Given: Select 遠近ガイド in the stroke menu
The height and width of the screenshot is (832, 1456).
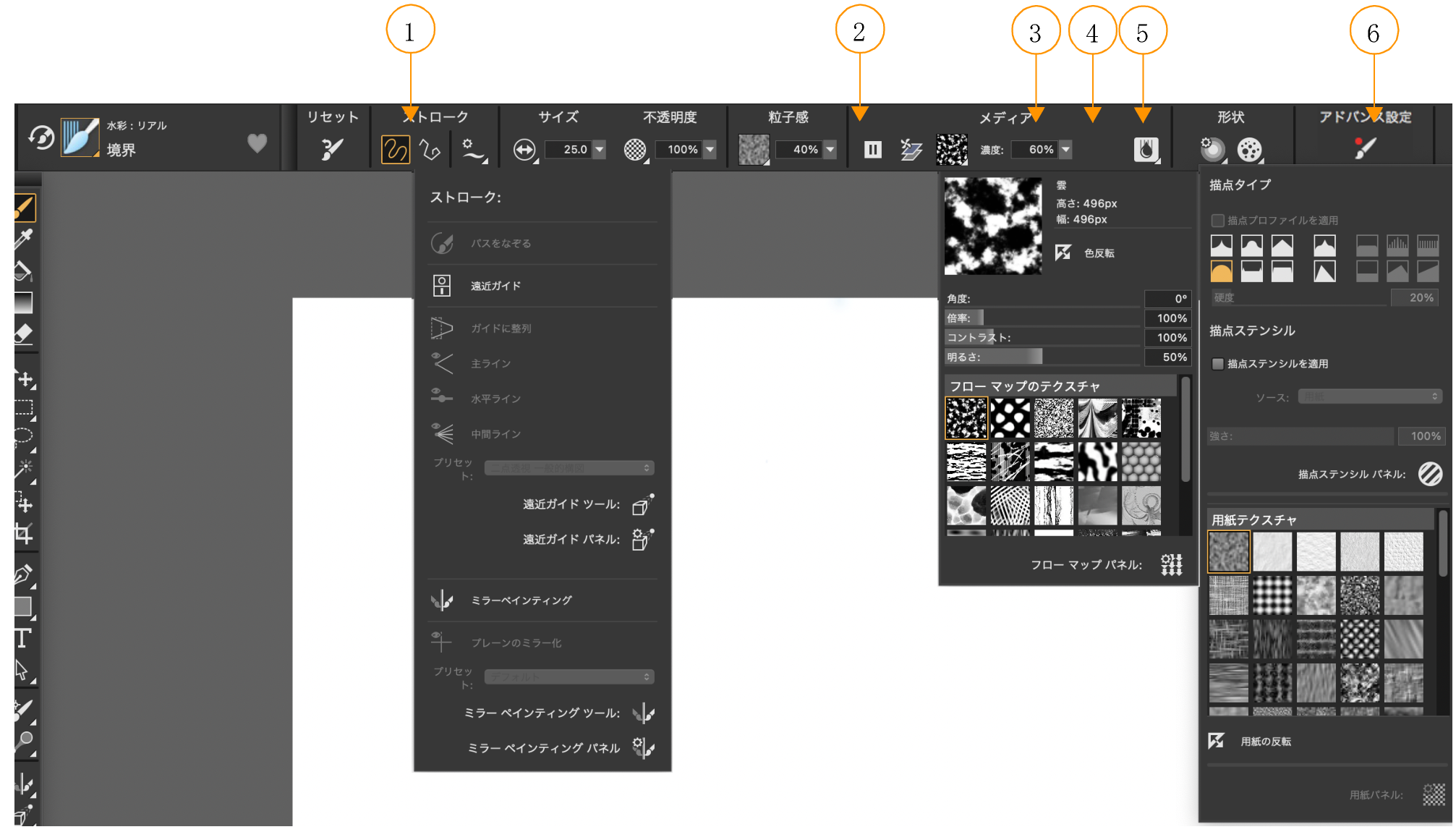Looking at the screenshot, I should [x=495, y=286].
